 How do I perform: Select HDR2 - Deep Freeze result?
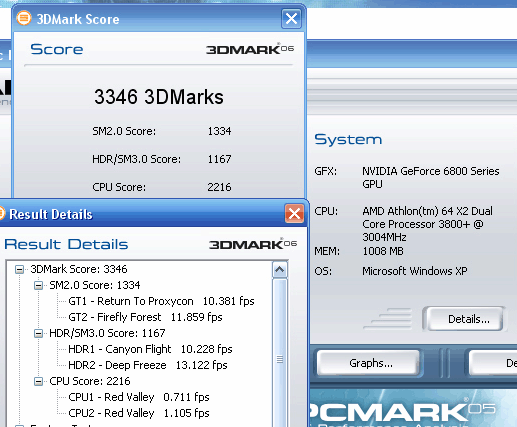coord(148,365)
